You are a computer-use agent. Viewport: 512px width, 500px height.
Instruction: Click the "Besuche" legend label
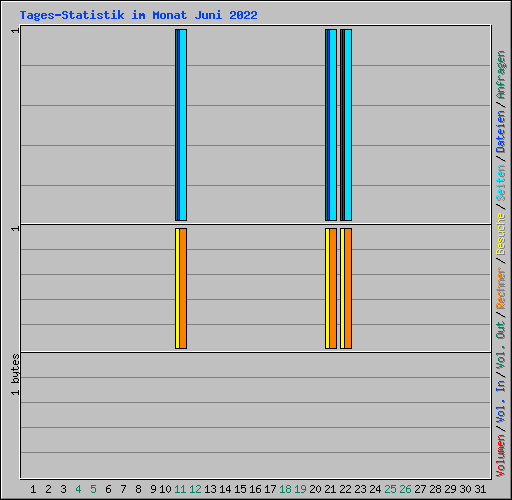coord(501,234)
